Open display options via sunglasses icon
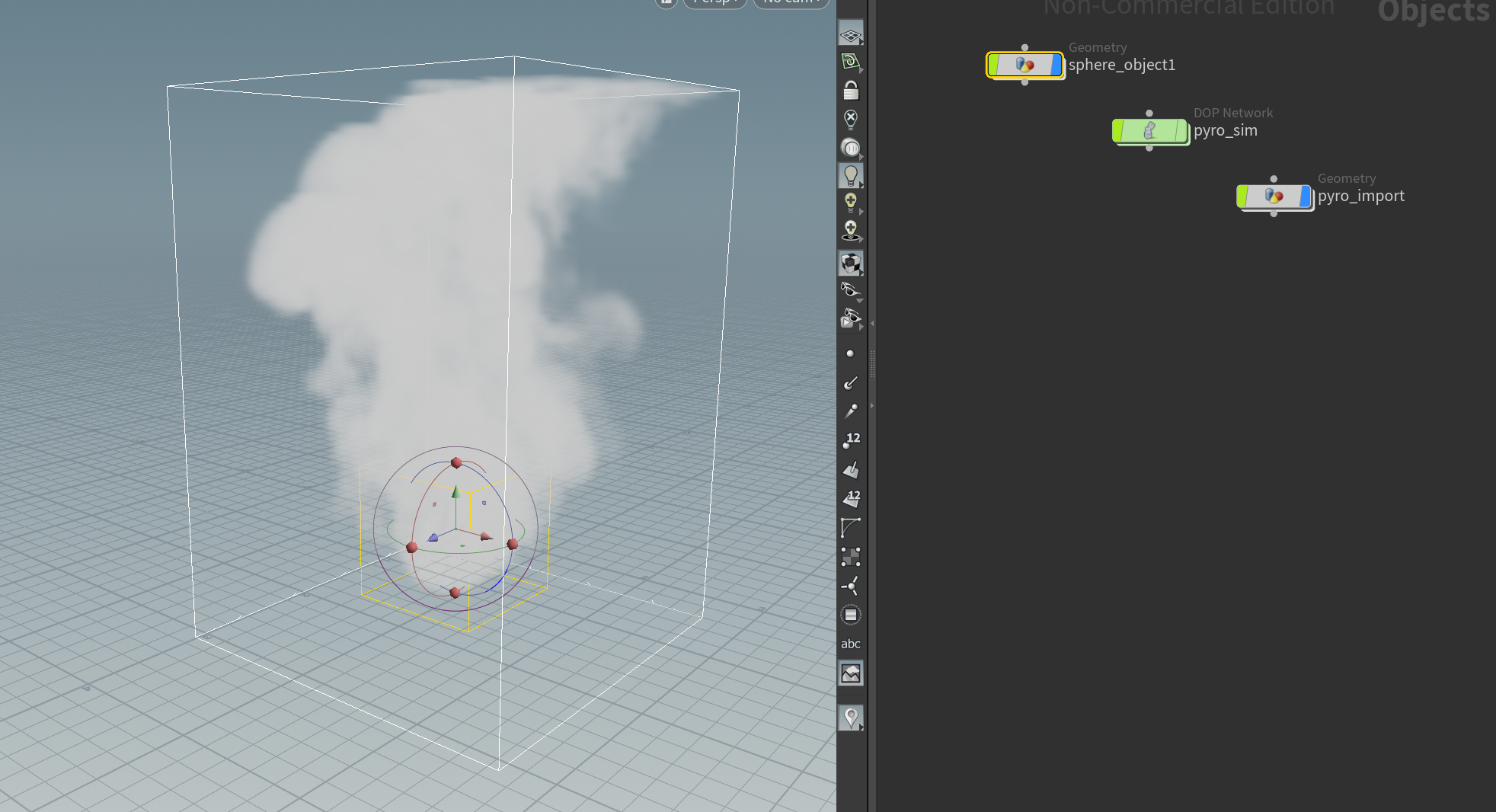The height and width of the screenshot is (812, 1496). point(851,290)
